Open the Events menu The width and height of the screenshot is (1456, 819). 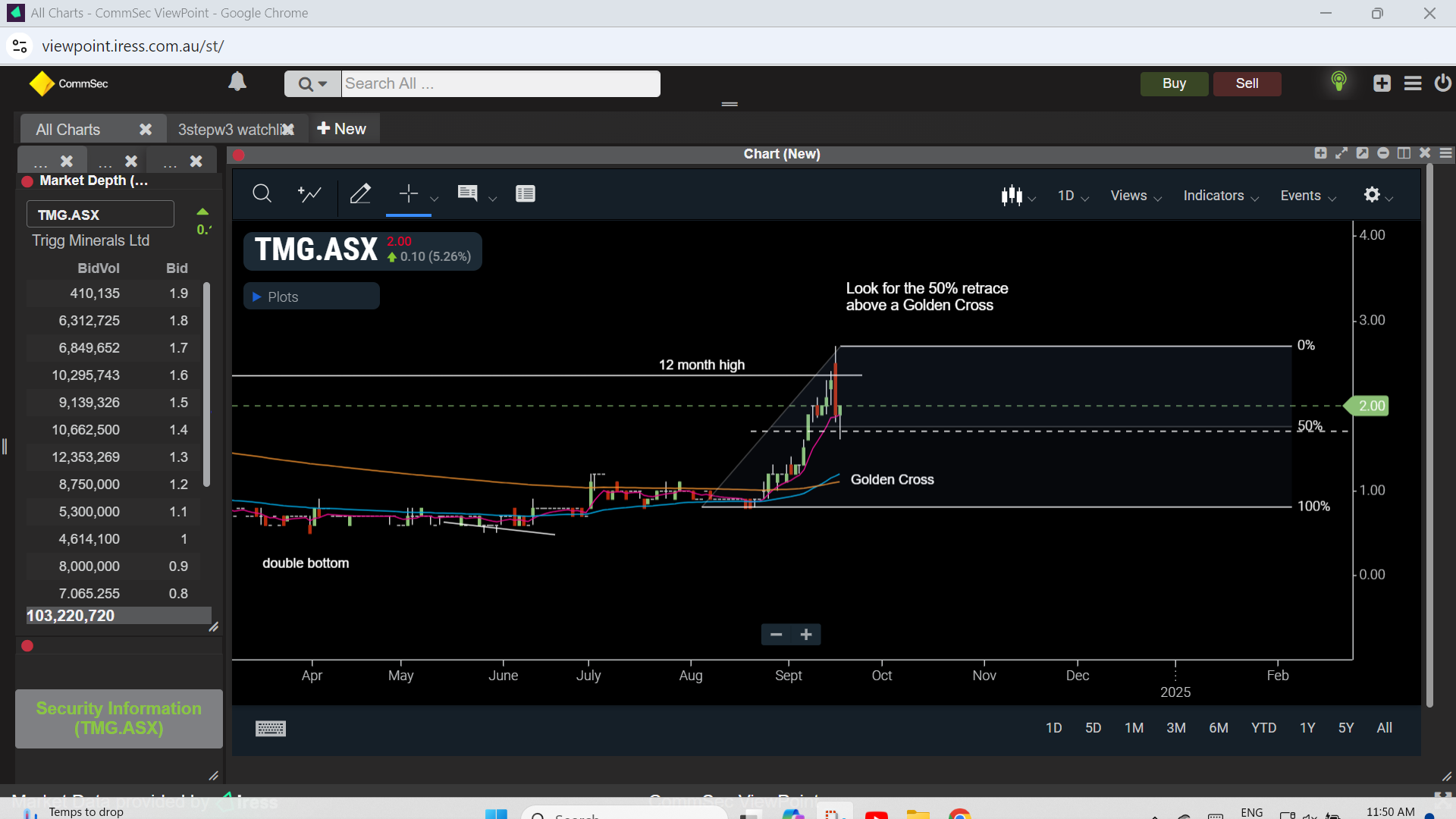point(1308,196)
